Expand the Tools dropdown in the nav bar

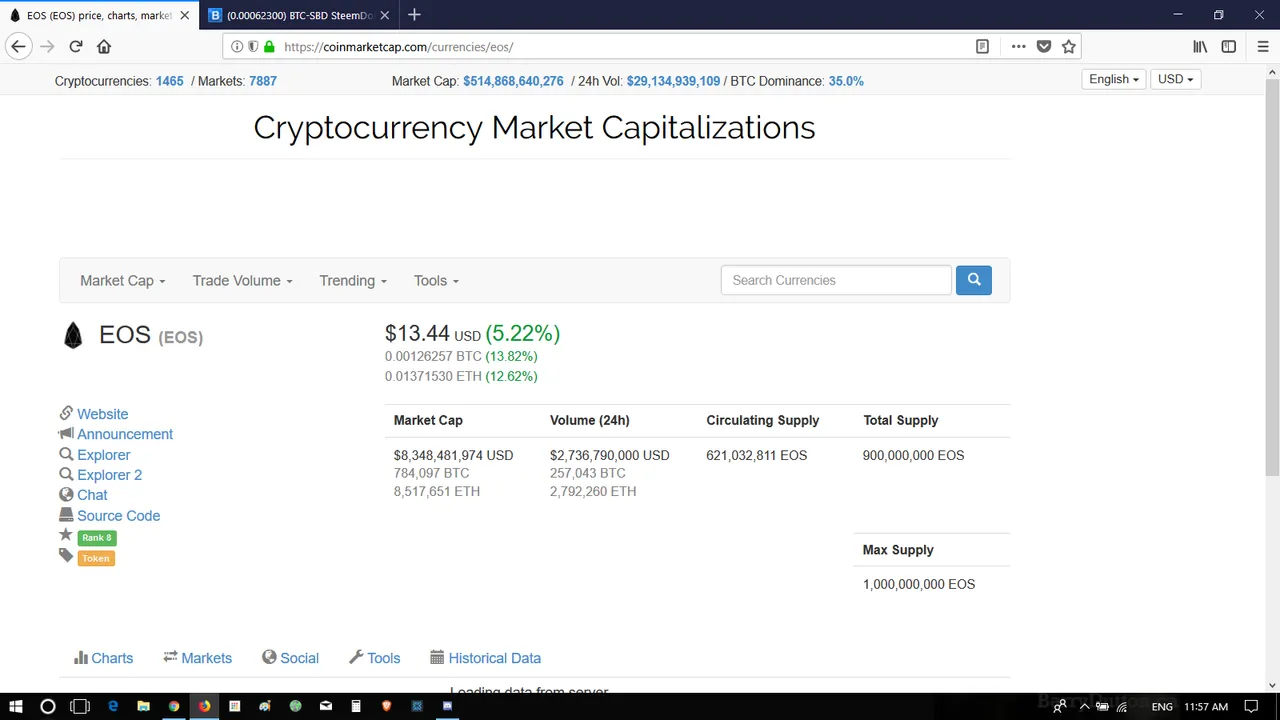436,281
